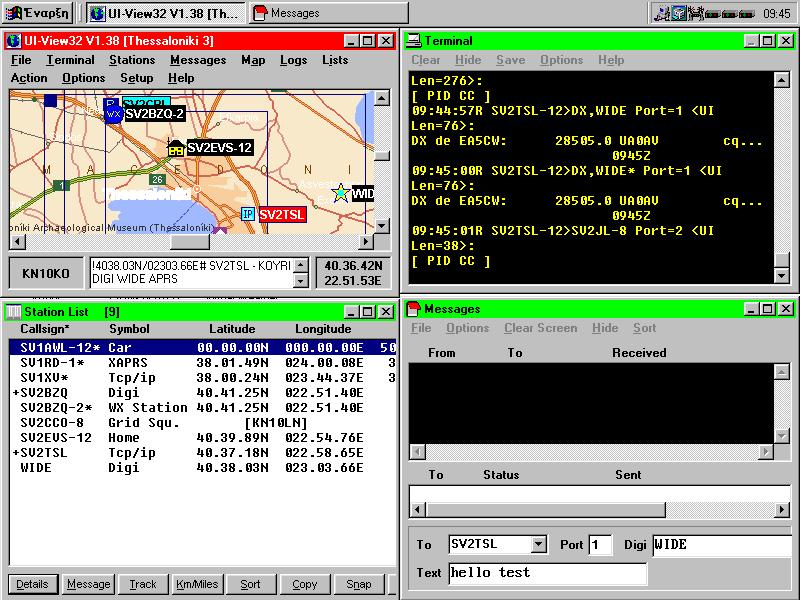Image resolution: width=800 pixels, height=600 pixels.
Task: Click the WIDE digi star icon on map
Action: (x=340, y=193)
